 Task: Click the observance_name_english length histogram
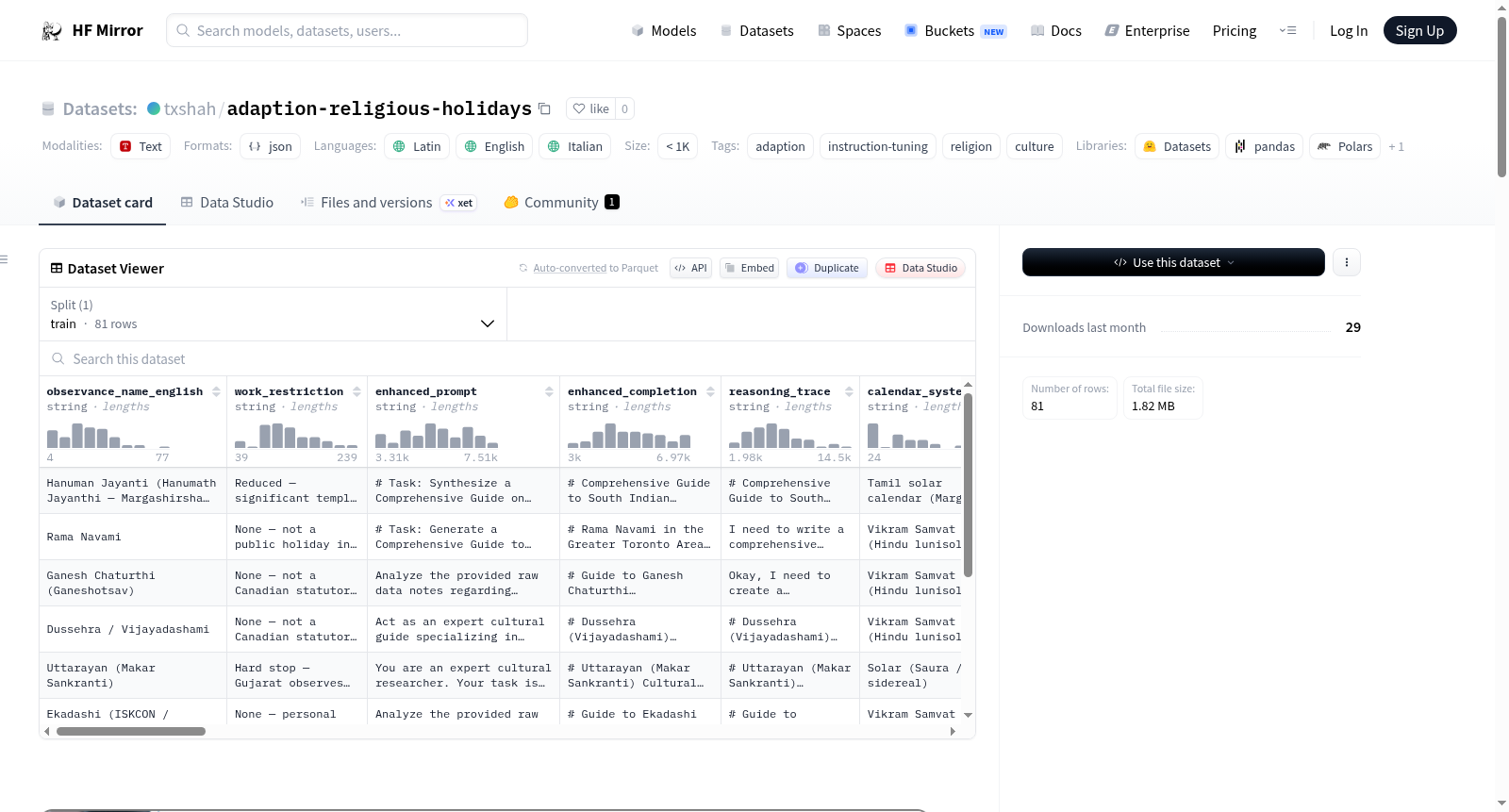click(x=108, y=435)
